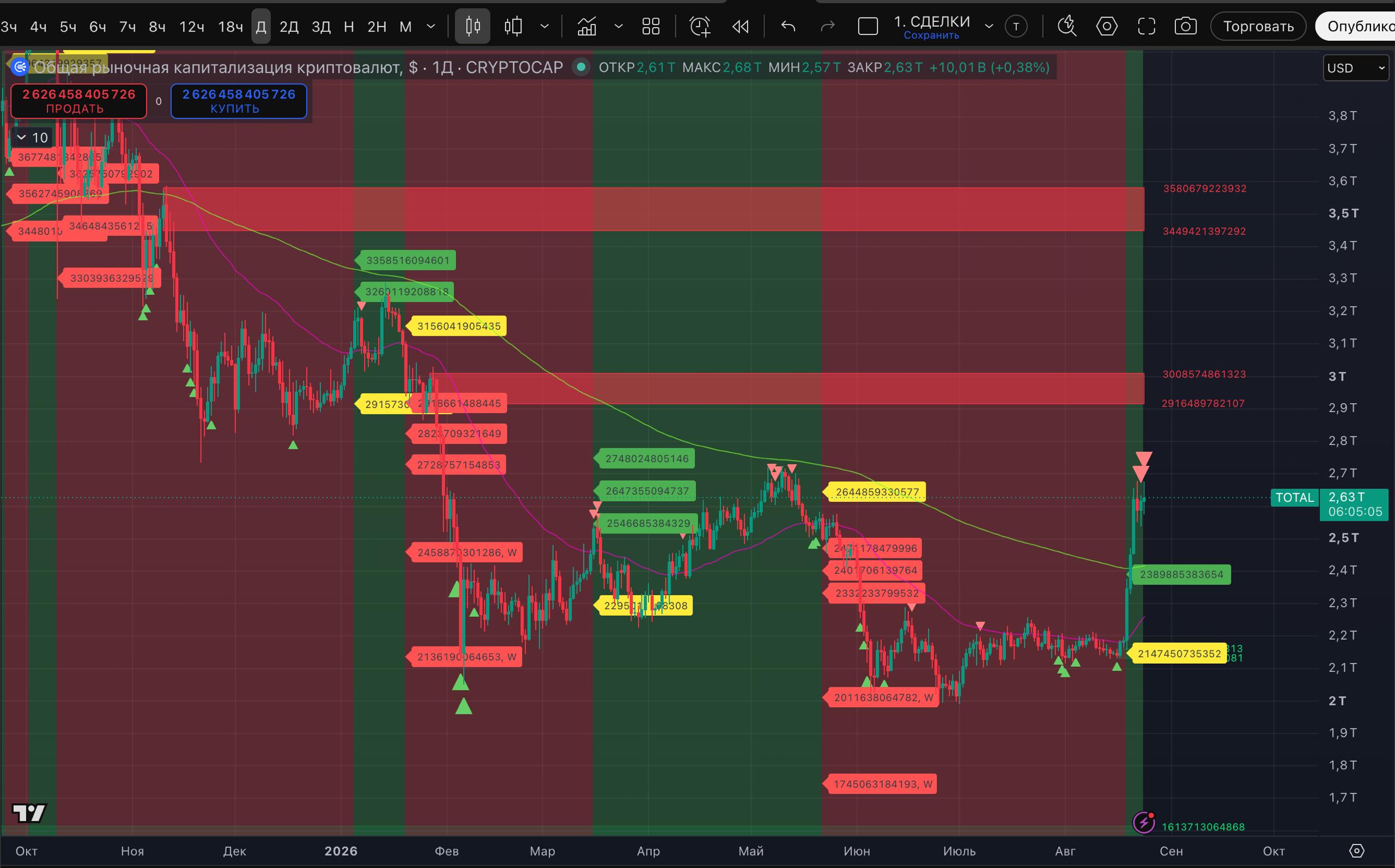
Task: Click the second chart style icon
Action: [513, 26]
